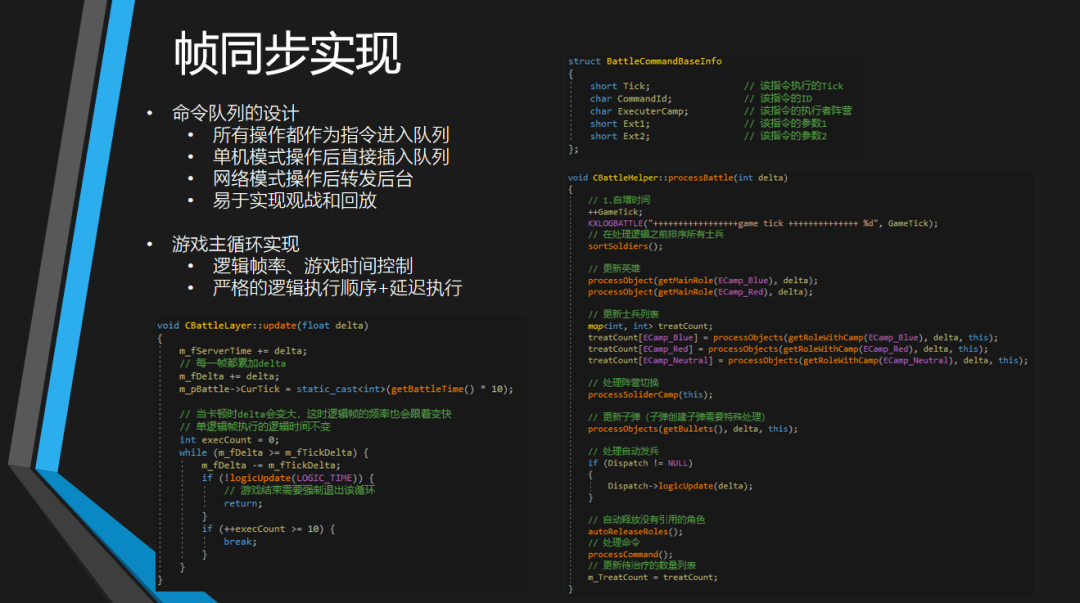The image size is (1080, 603).
Task: Click the if (Dispatch != NULL) line
Action: tap(641, 463)
